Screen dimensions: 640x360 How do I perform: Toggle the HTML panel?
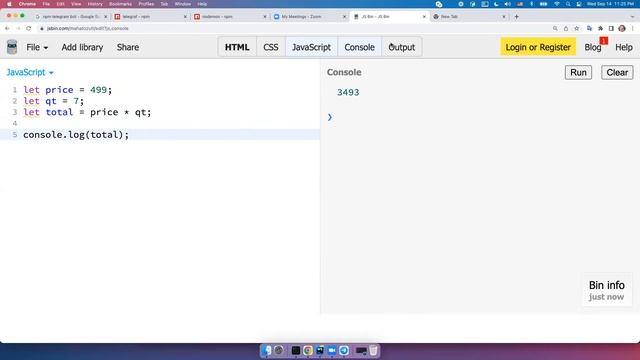pyautogui.click(x=237, y=47)
